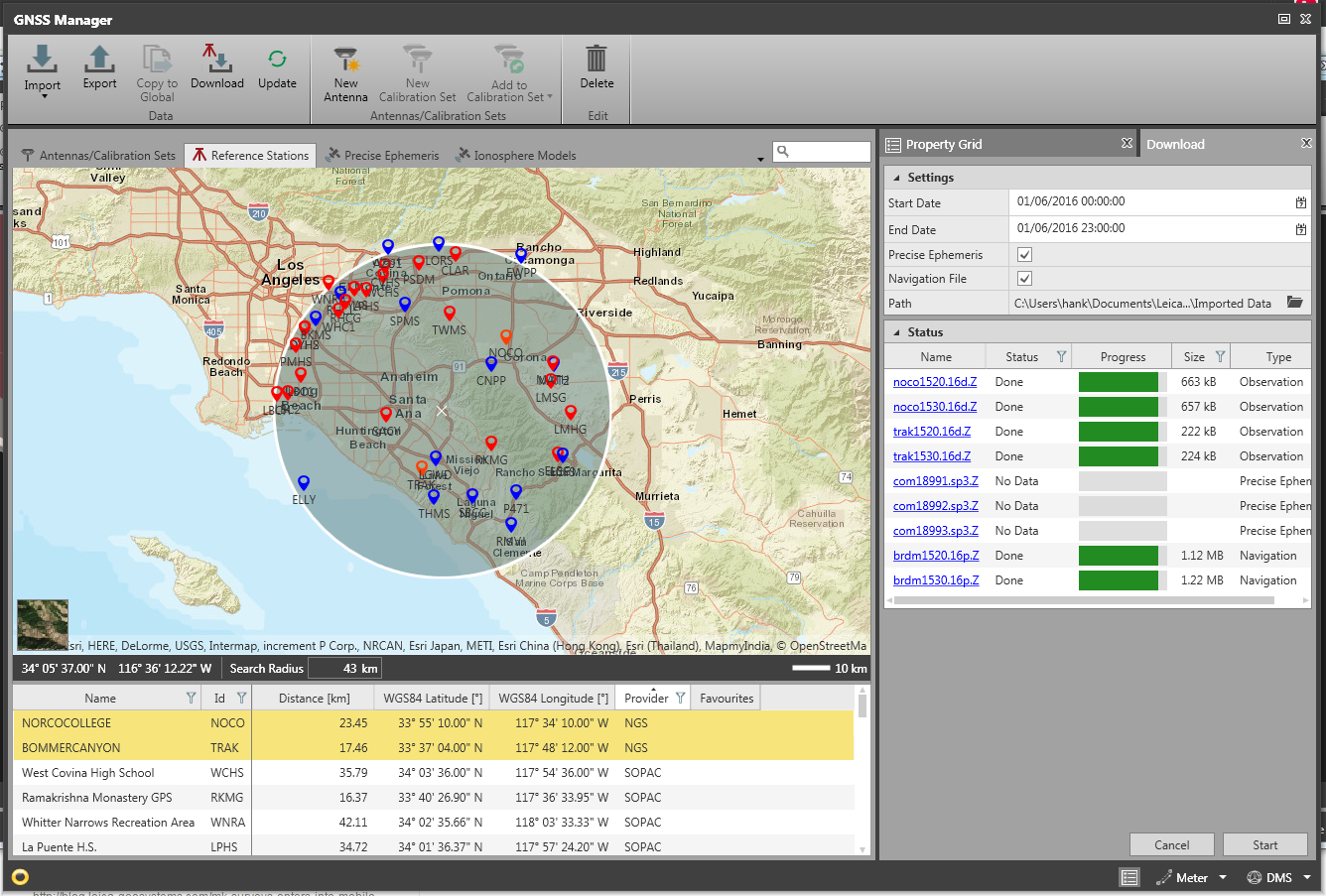Viewport: 1326px width, 896px height.
Task: Click the progress bar for trak1530.16d.Z
Action: click(x=1120, y=455)
